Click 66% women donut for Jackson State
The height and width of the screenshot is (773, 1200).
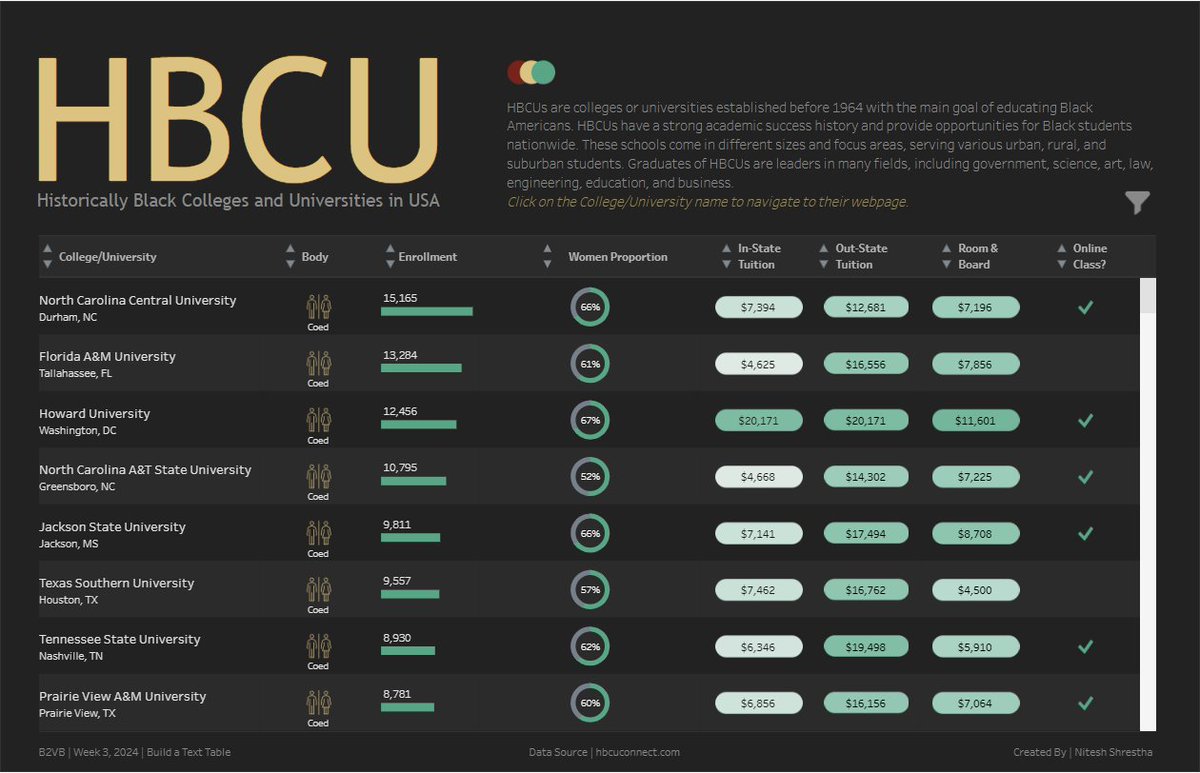(x=590, y=533)
